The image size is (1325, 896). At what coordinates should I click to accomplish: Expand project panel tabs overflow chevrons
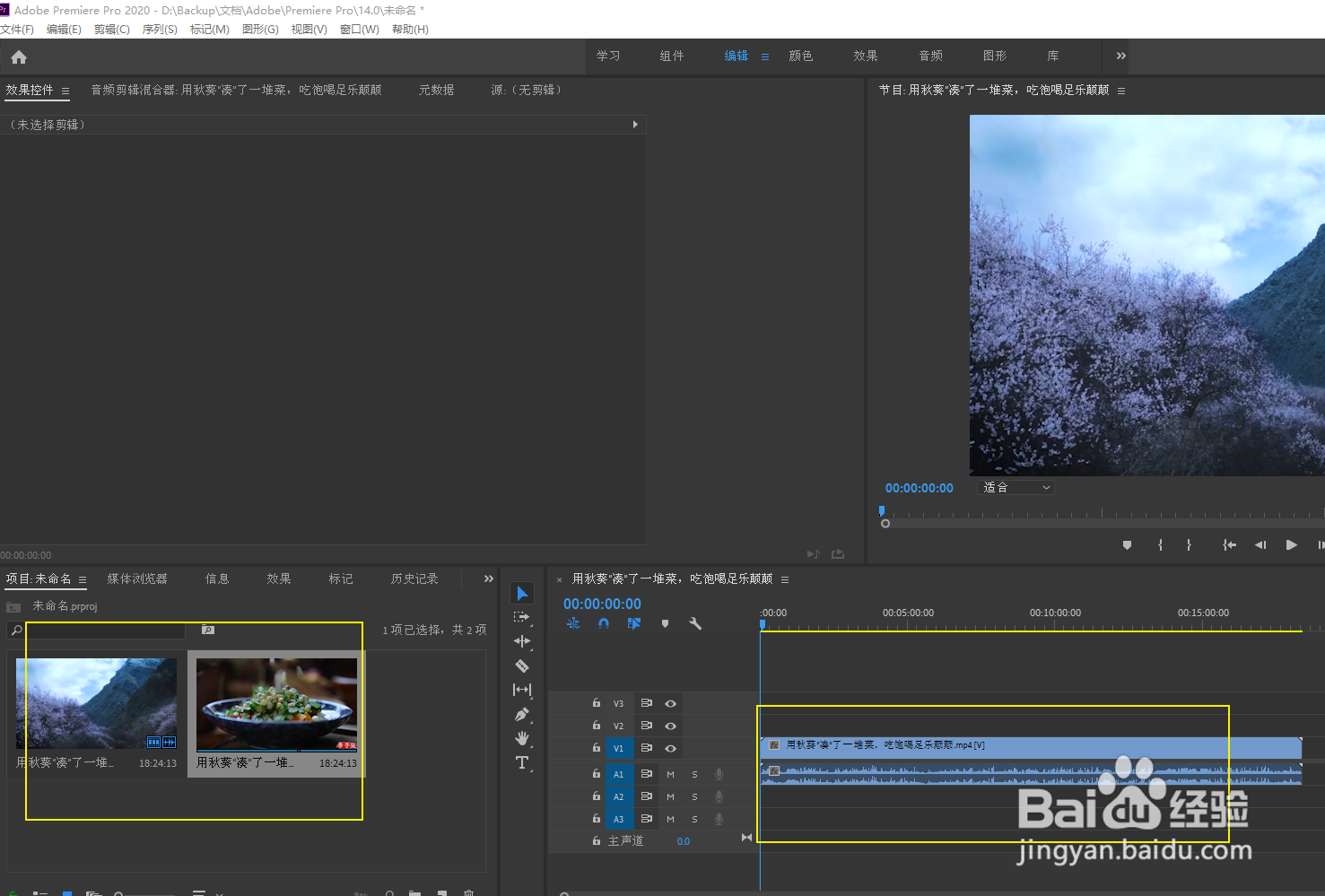(489, 578)
